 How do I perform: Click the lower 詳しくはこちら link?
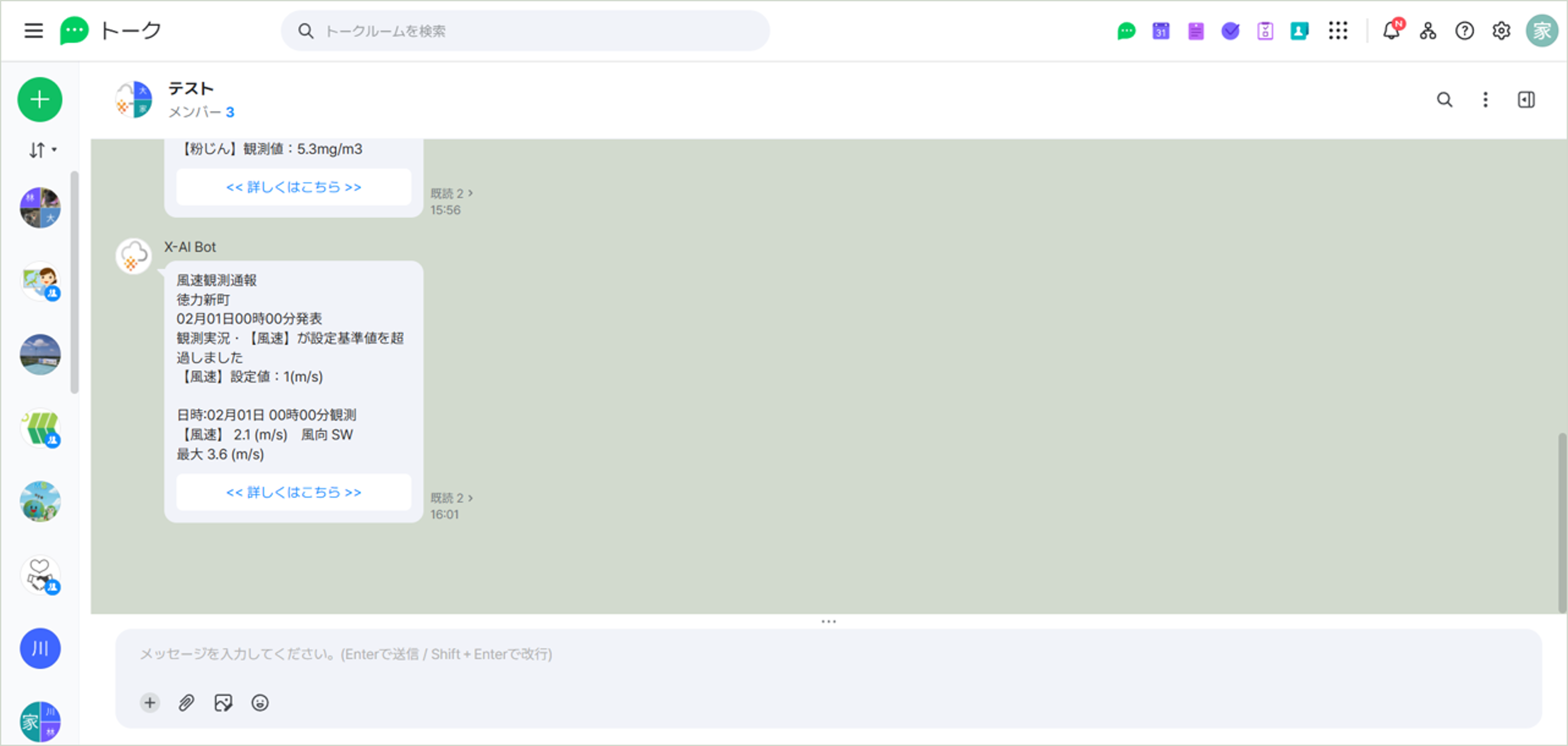(x=293, y=492)
